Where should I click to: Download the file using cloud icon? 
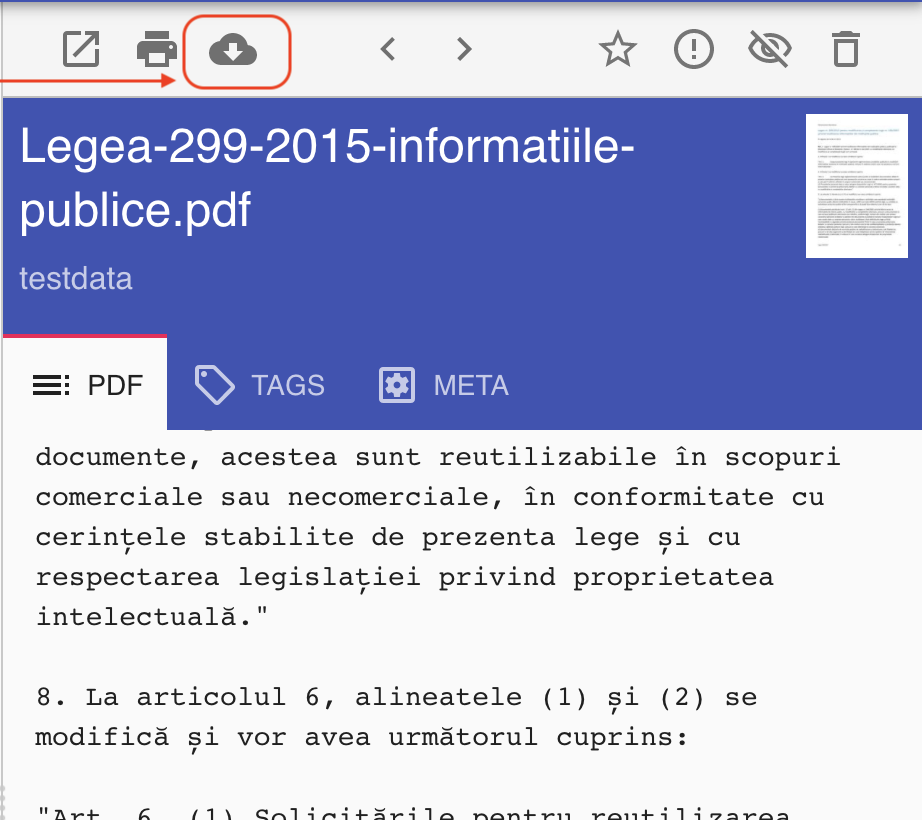coord(234,49)
